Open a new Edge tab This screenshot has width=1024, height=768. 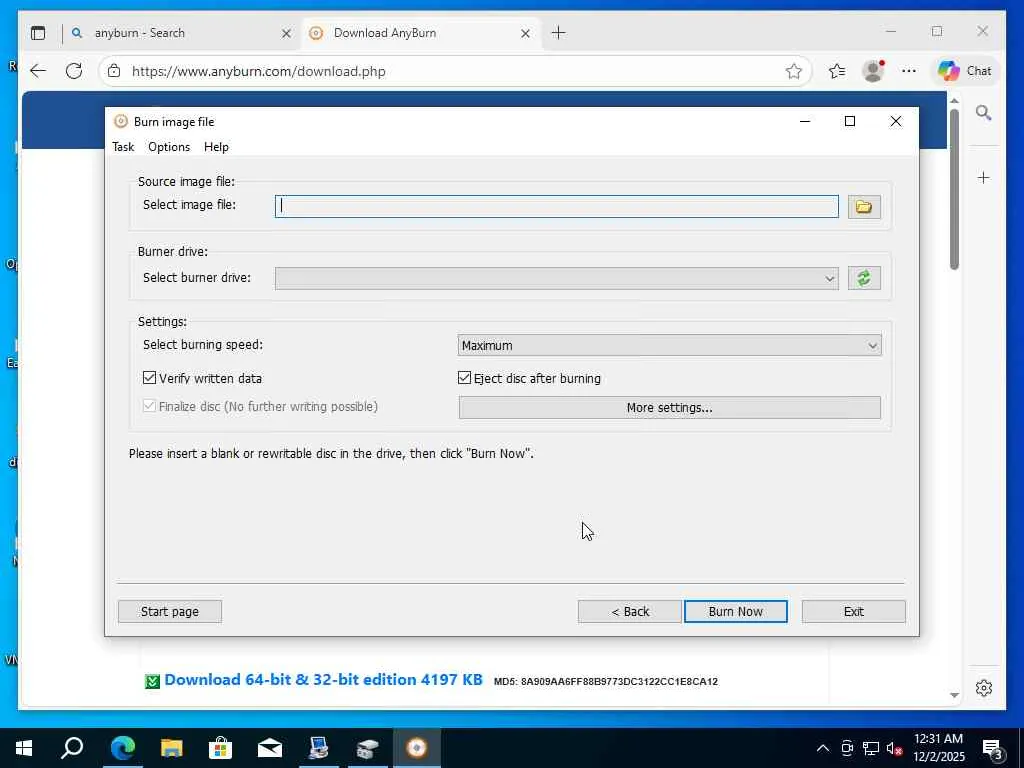558,33
